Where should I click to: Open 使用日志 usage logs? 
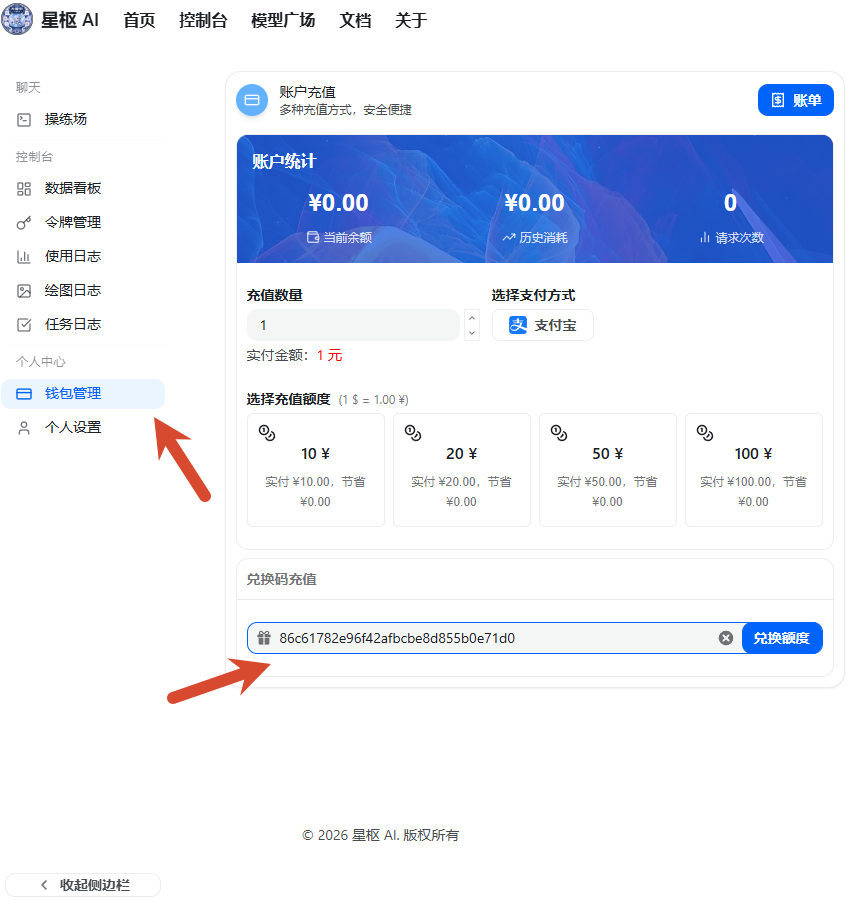pyautogui.click(x=72, y=256)
